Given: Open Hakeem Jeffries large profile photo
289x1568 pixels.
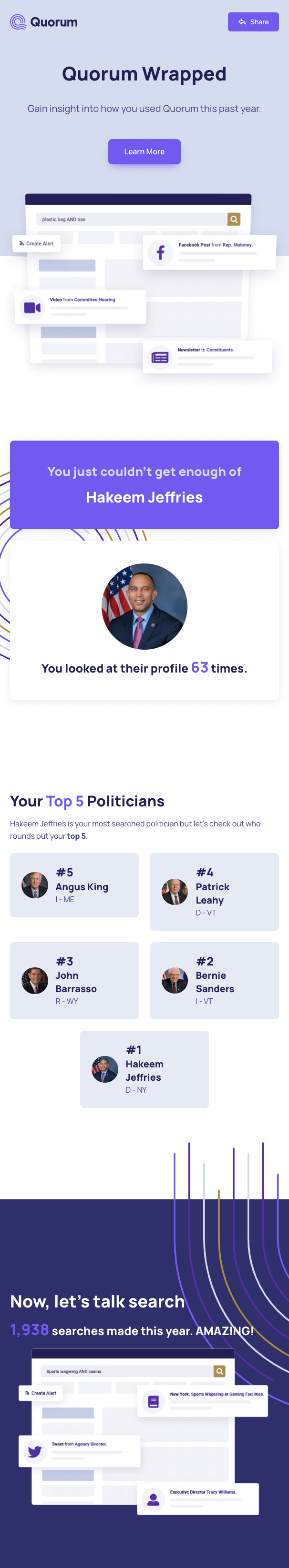Looking at the screenshot, I should coord(144,606).
